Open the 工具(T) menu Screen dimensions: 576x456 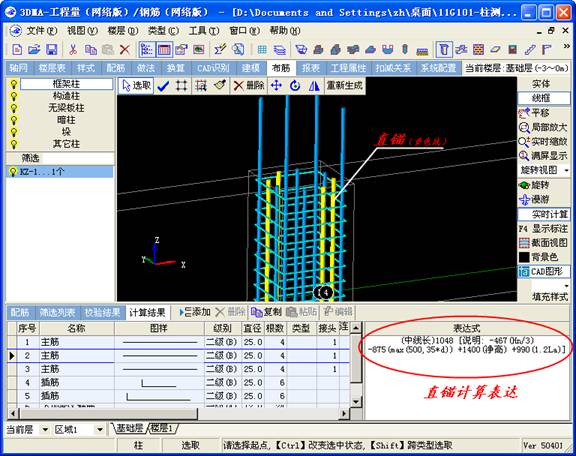204,31
